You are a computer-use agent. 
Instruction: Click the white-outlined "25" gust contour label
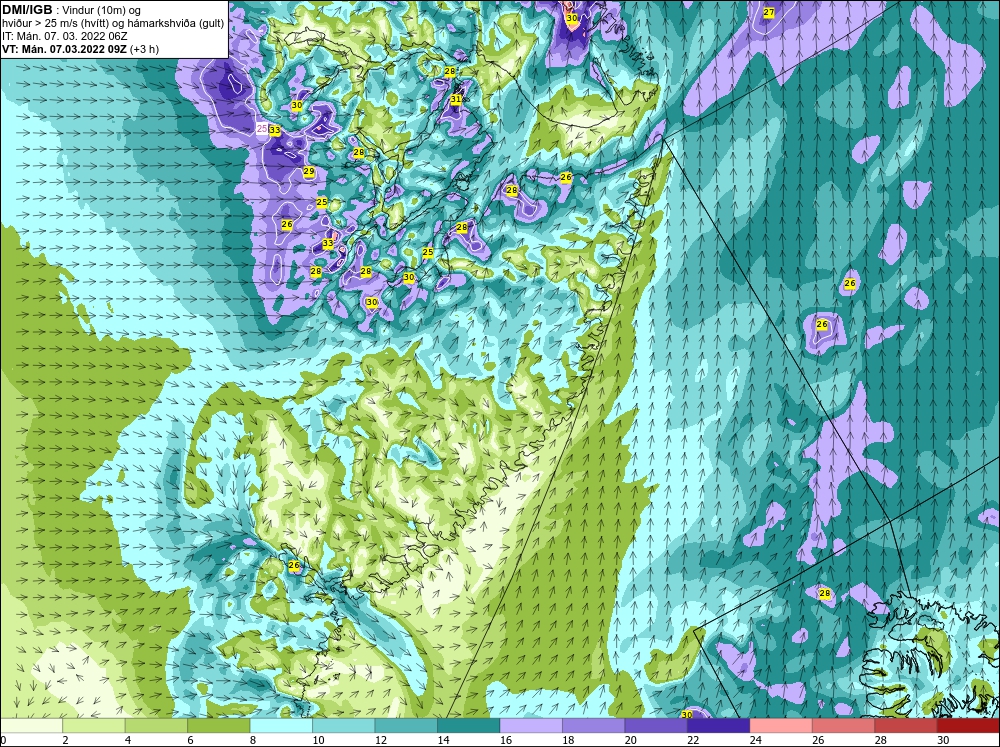pyautogui.click(x=261, y=129)
